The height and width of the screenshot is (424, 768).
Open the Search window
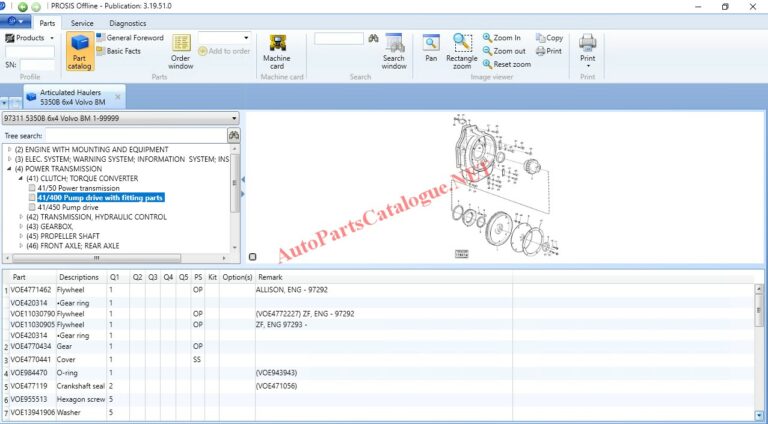point(394,51)
